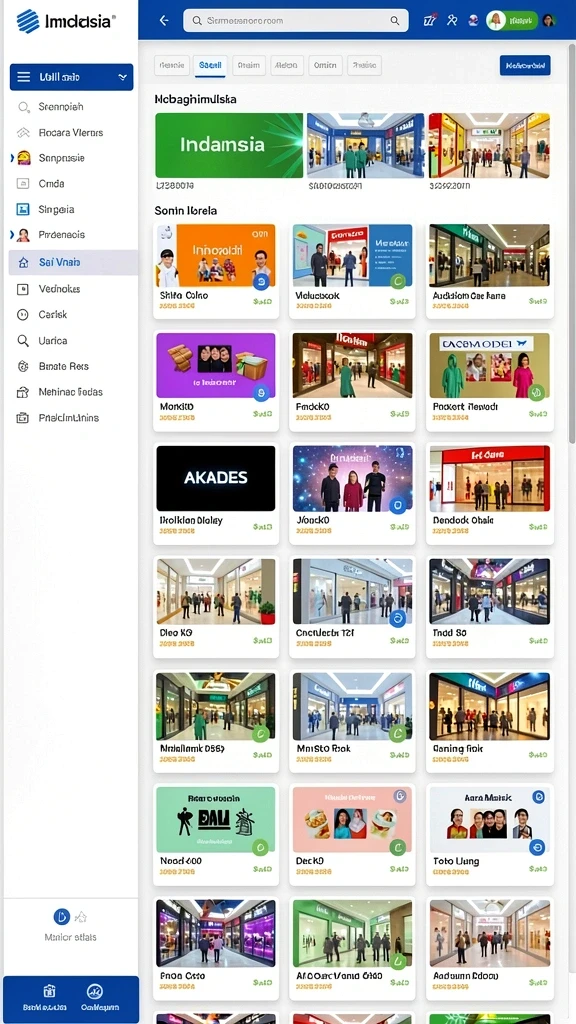Switch to the Omicn tab
The width and height of the screenshot is (576, 1024).
click(x=325, y=65)
